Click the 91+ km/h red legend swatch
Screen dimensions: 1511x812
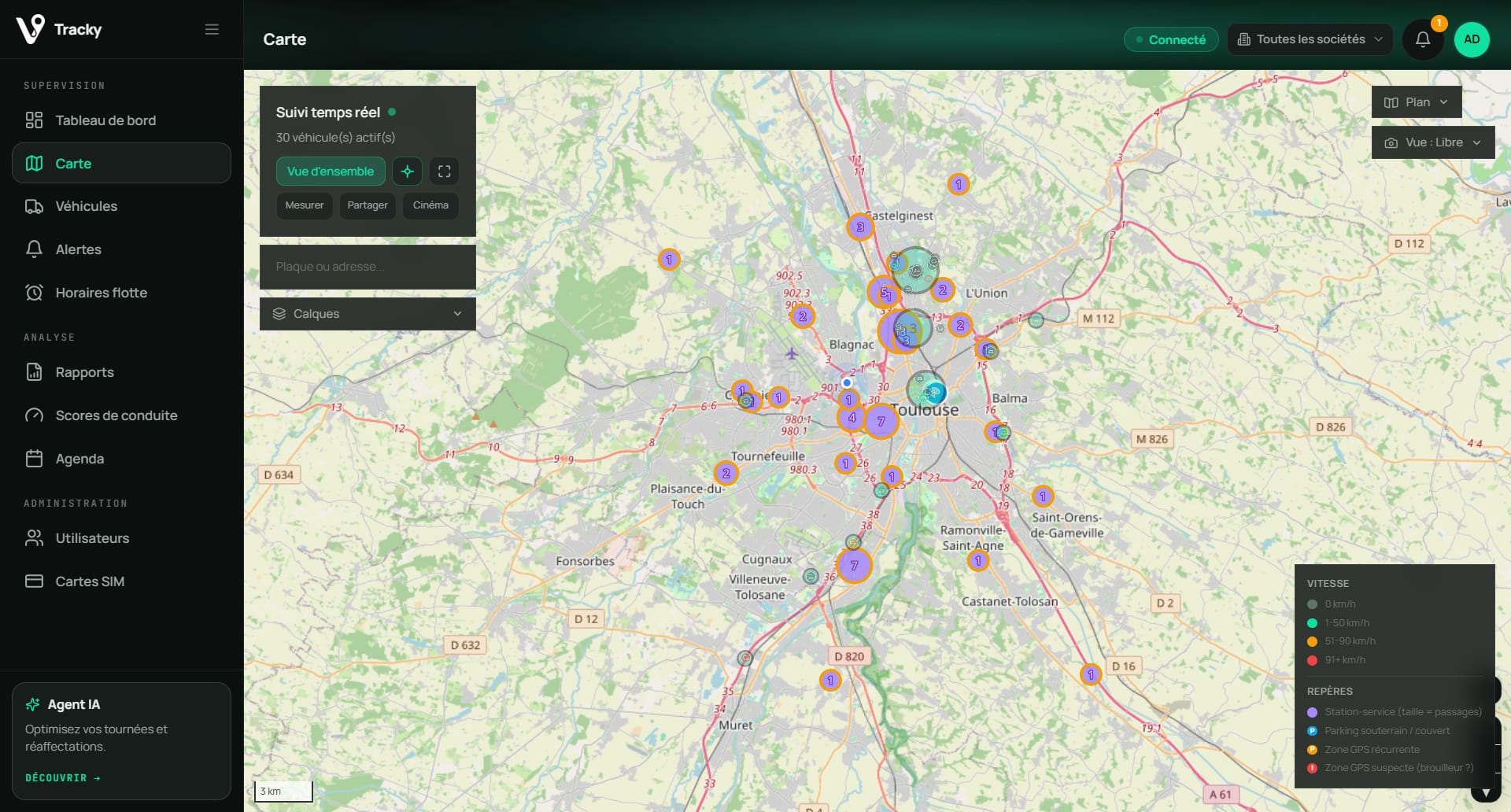click(1312, 660)
